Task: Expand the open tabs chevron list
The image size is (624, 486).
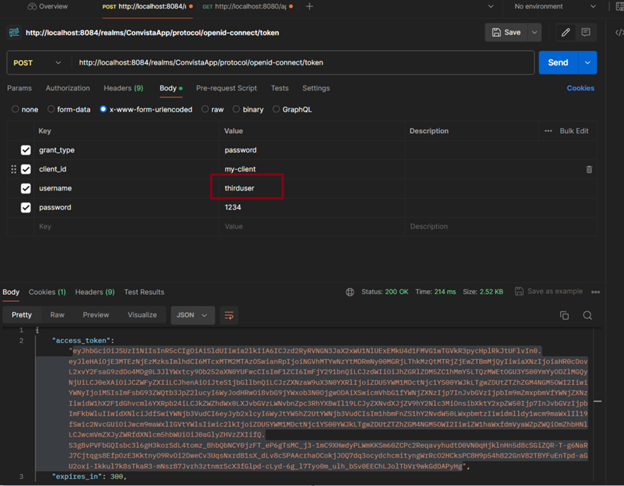Action: 491,6
